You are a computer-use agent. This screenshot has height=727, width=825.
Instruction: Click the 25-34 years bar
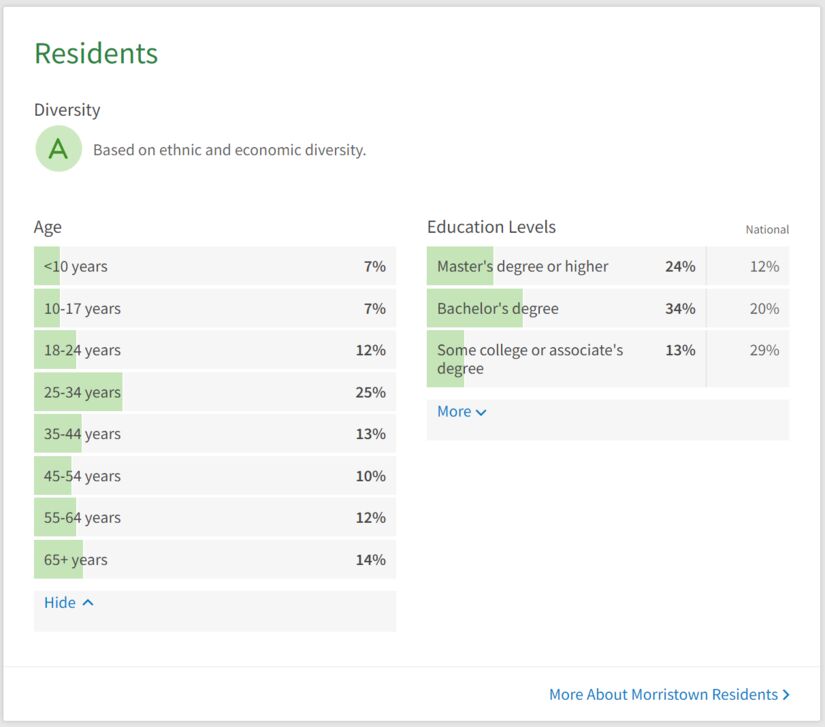[x=78, y=392]
